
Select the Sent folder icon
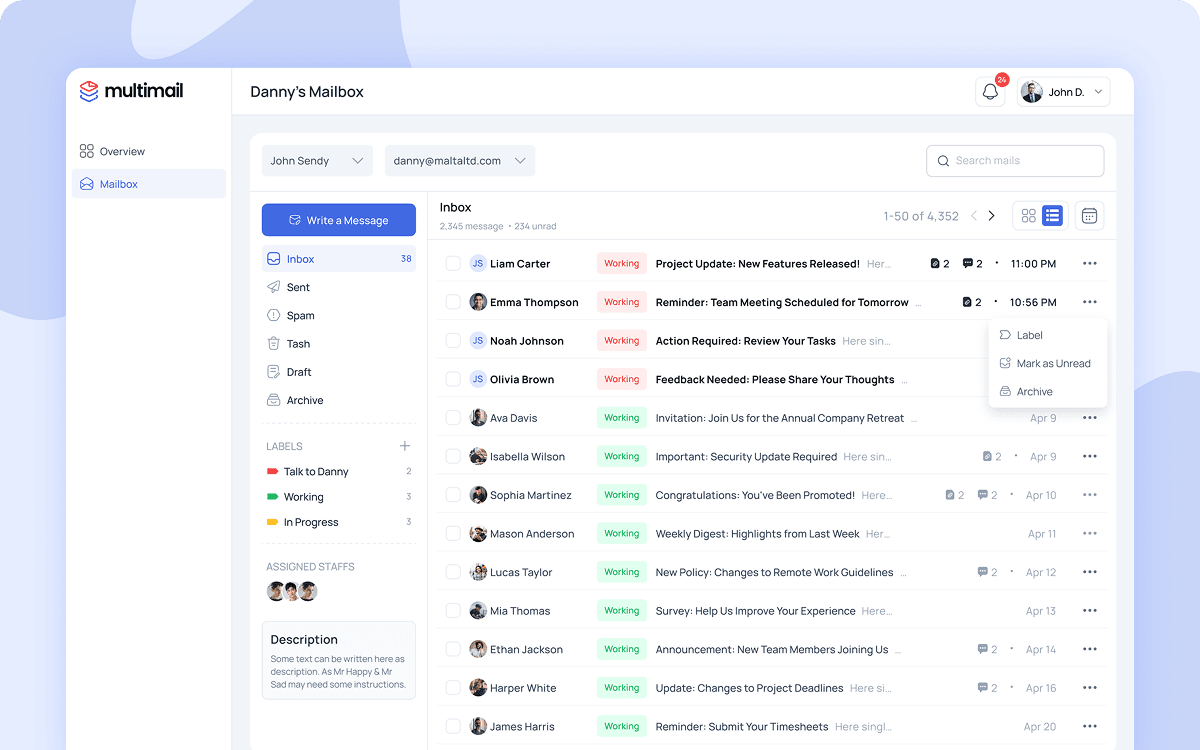click(x=275, y=287)
